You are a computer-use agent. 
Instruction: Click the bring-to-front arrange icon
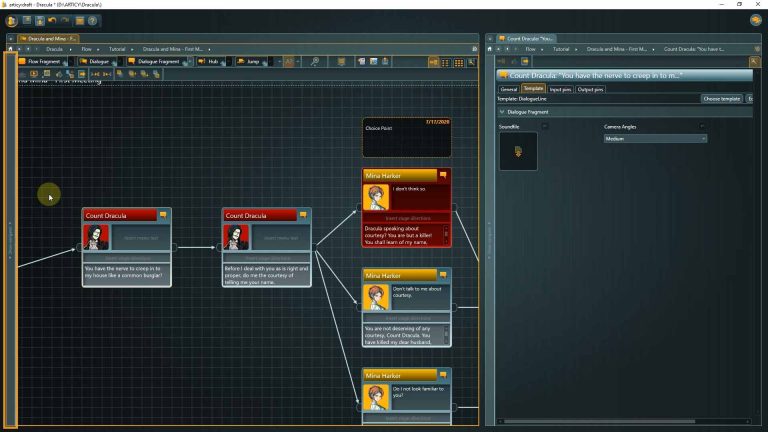pyautogui.click(x=120, y=74)
